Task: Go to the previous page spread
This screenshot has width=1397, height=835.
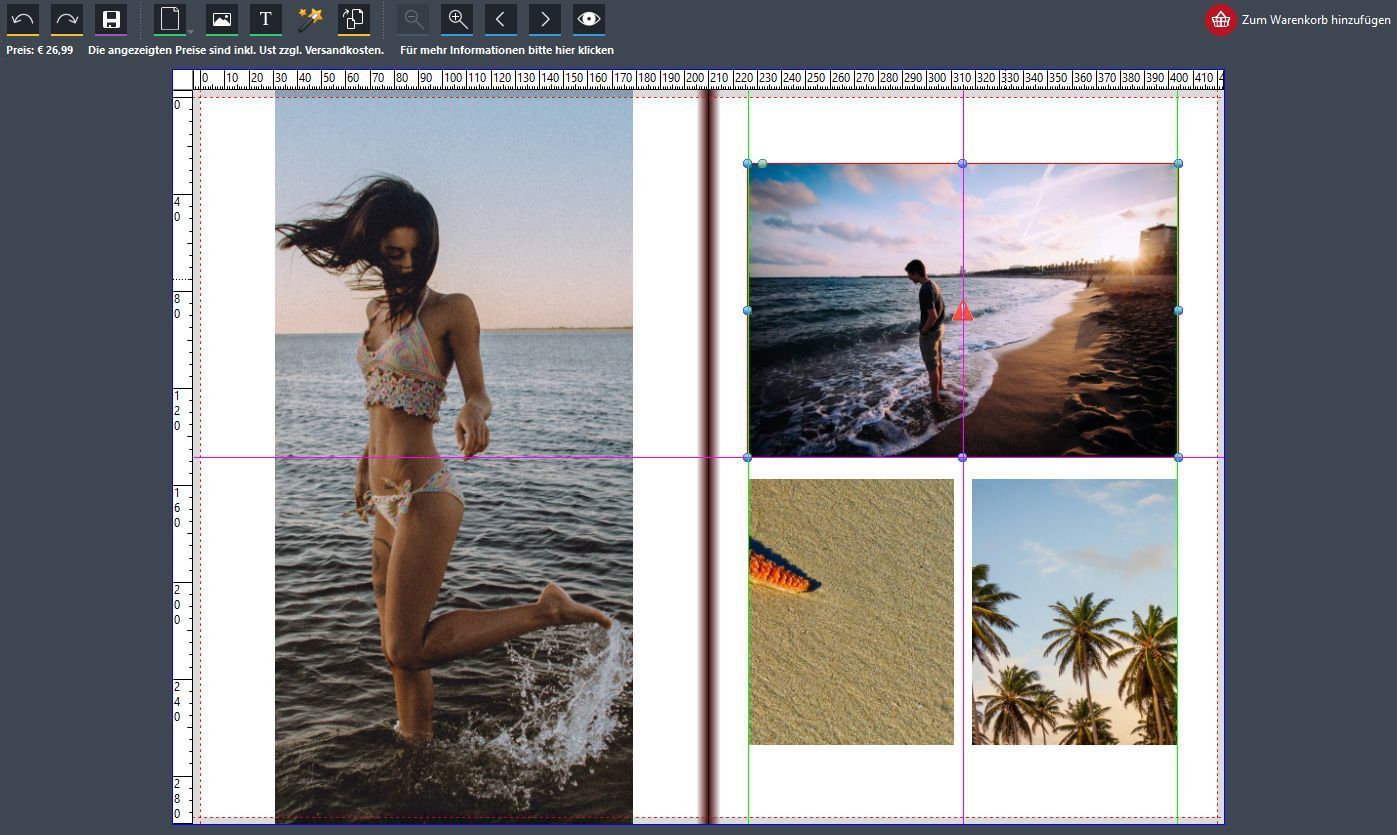Action: coord(501,19)
